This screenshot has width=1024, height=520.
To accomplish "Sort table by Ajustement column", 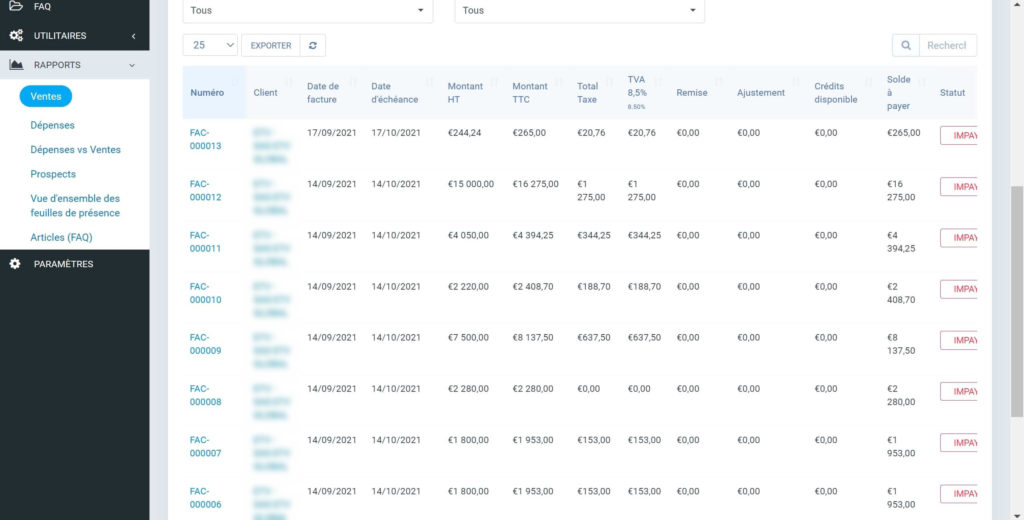I will coord(769,93).
